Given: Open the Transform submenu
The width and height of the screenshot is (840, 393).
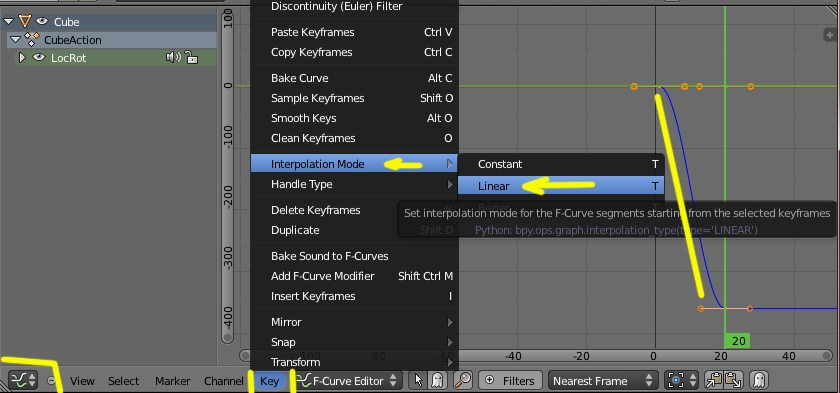Looking at the screenshot, I should click(355, 362).
